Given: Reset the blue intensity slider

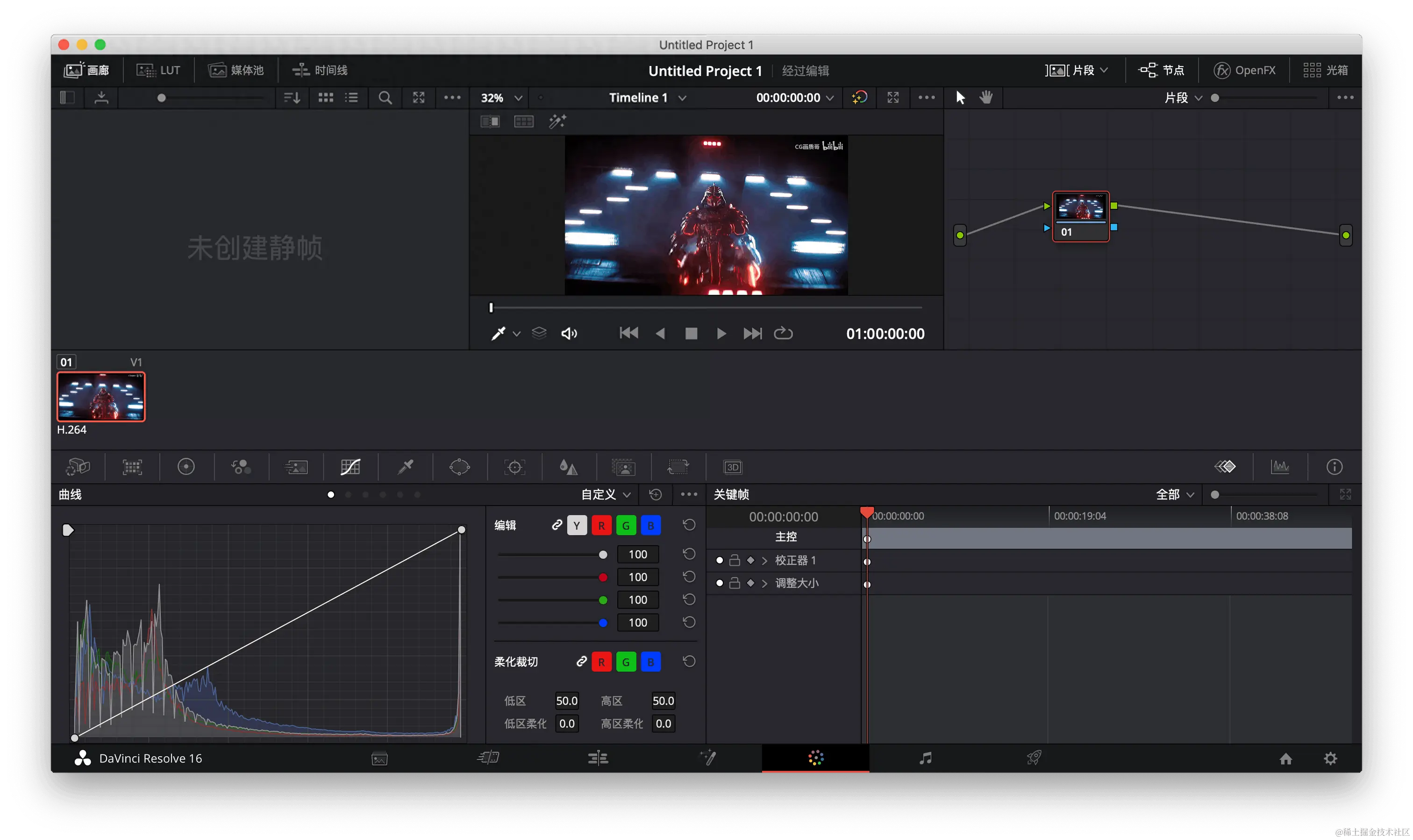Looking at the screenshot, I should coord(688,622).
